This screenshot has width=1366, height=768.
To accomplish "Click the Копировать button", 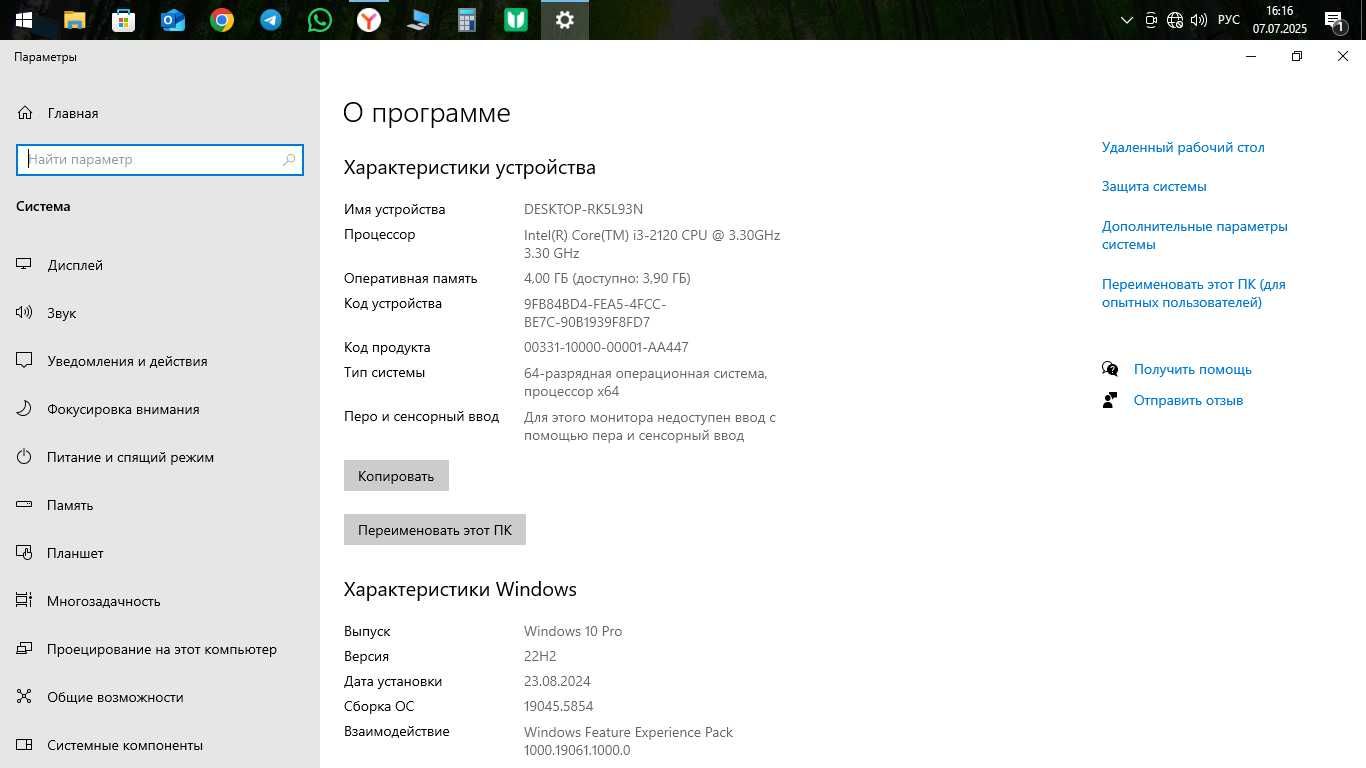I will [396, 476].
